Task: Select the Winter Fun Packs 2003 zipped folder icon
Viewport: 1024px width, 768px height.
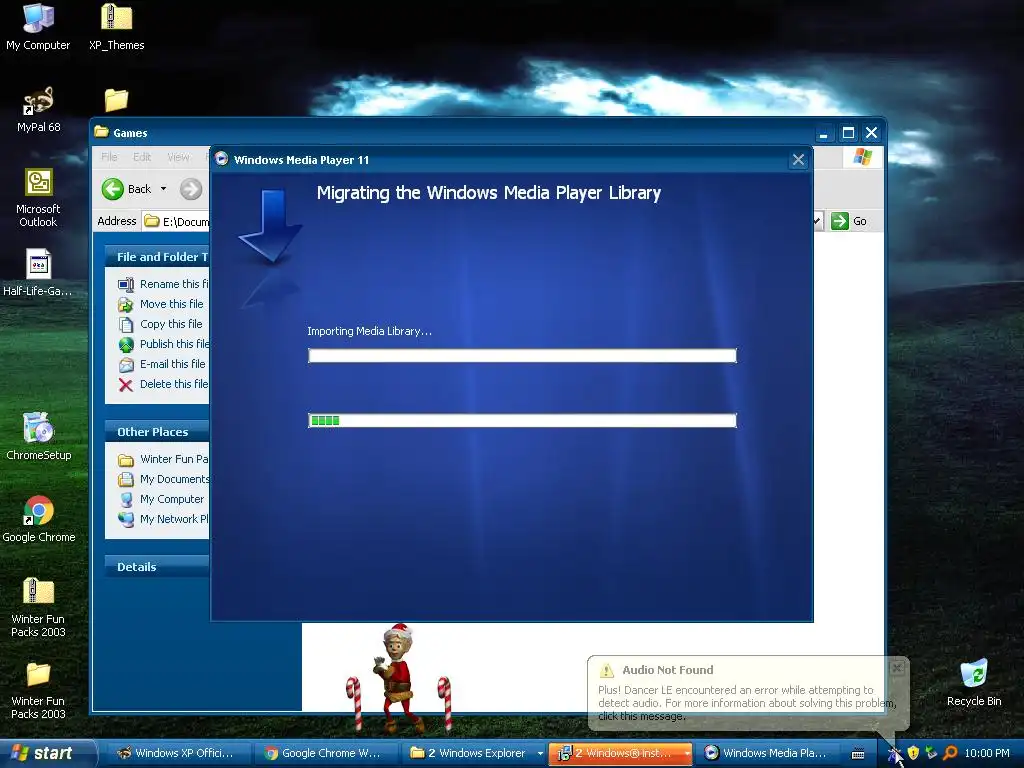Action: click(38, 607)
